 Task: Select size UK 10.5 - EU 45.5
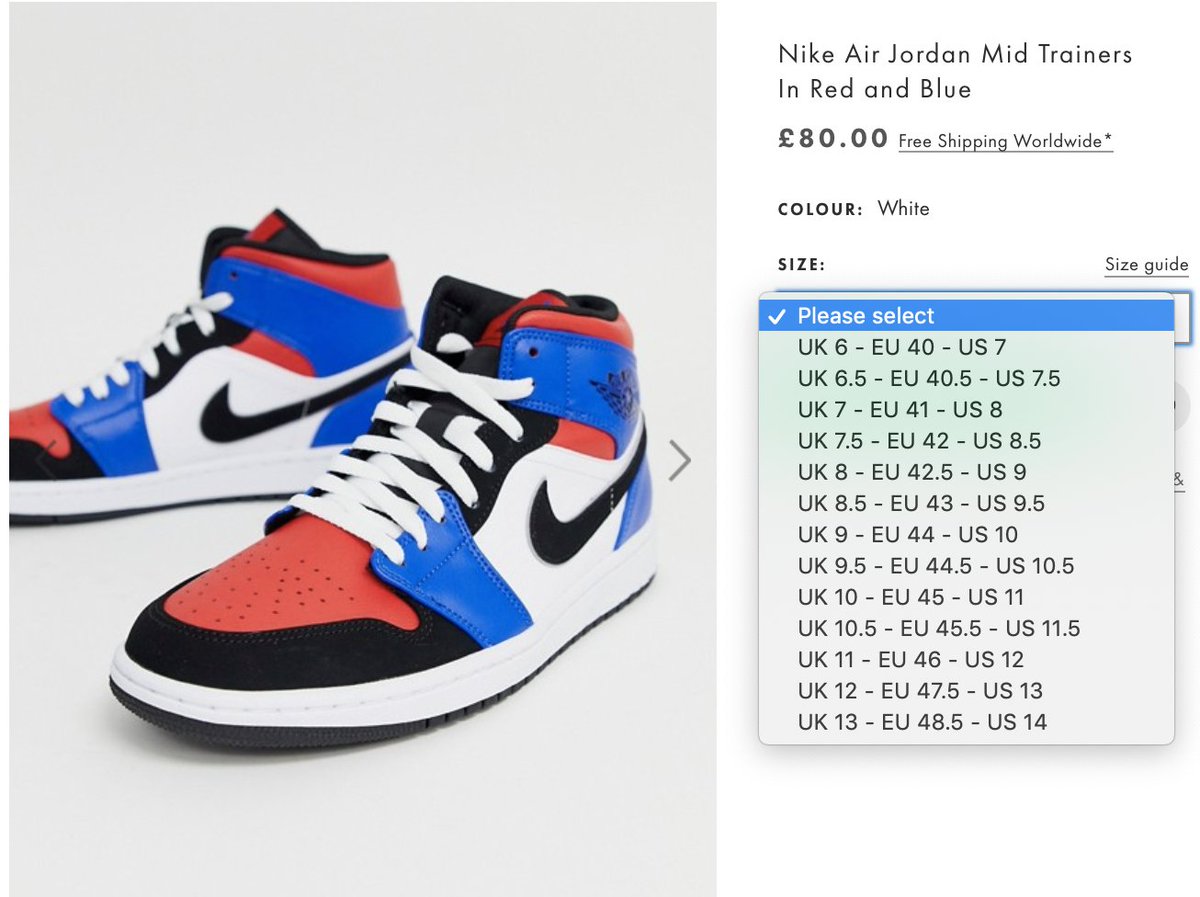pyautogui.click(x=966, y=628)
